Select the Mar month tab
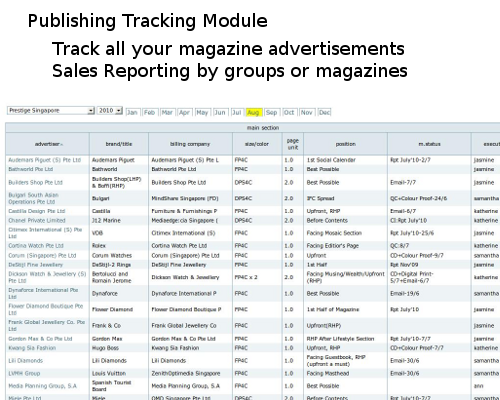The image size is (500, 400). pyautogui.click(x=167, y=112)
